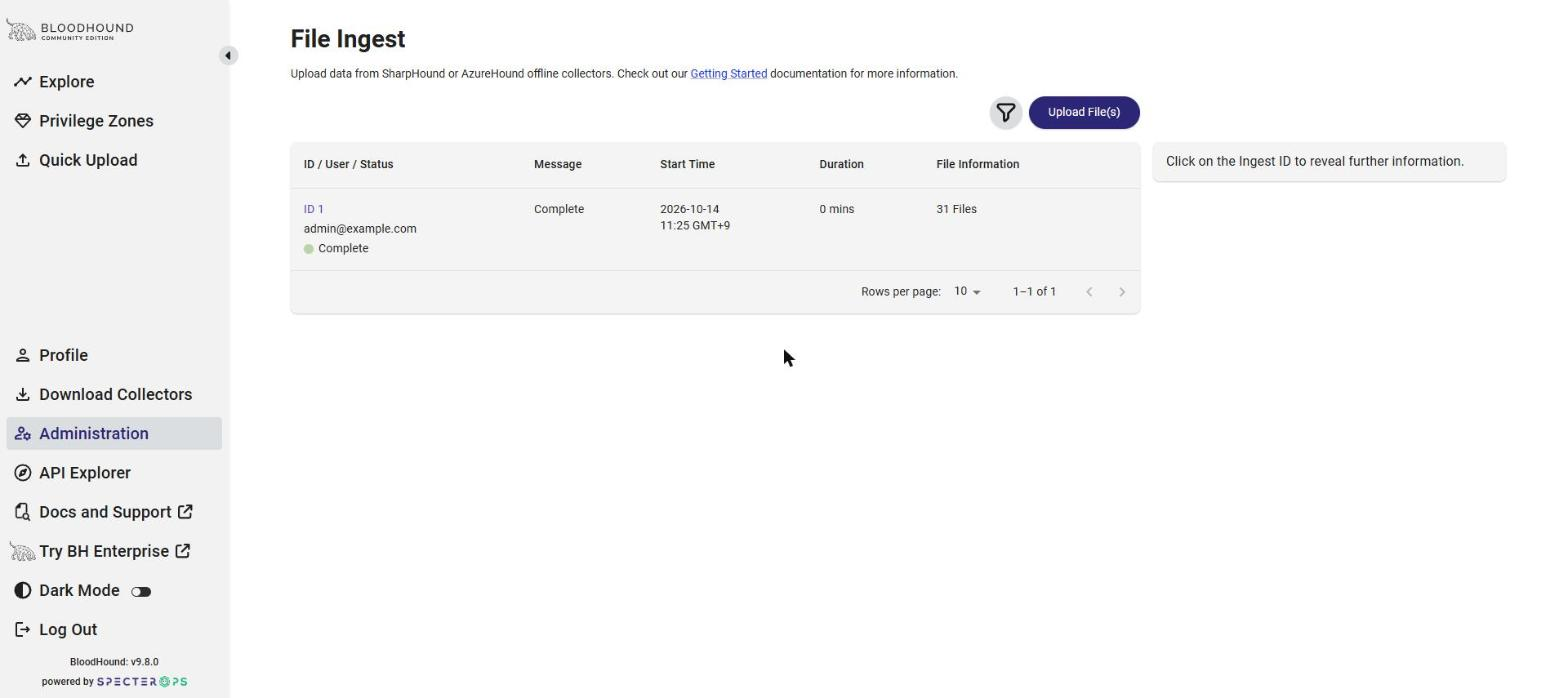
Task: Open the Administration section
Action: coord(114,434)
